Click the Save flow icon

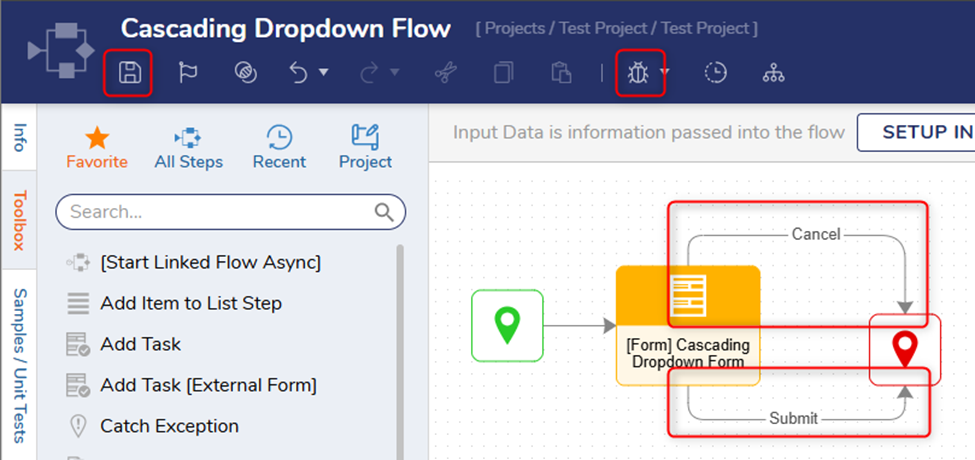(128, 73)
